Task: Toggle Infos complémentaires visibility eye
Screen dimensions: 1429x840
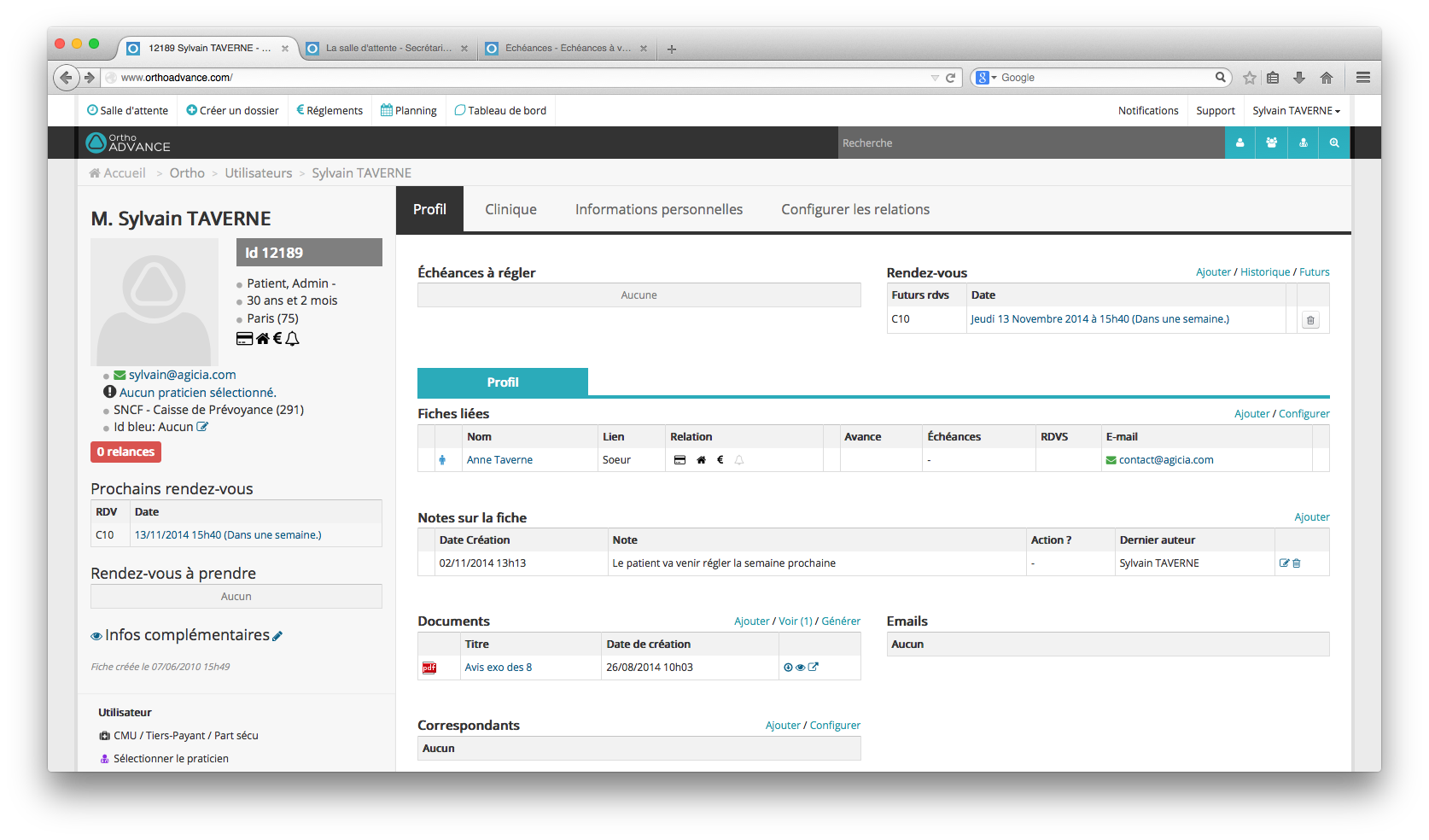Action: coord(96,636)
